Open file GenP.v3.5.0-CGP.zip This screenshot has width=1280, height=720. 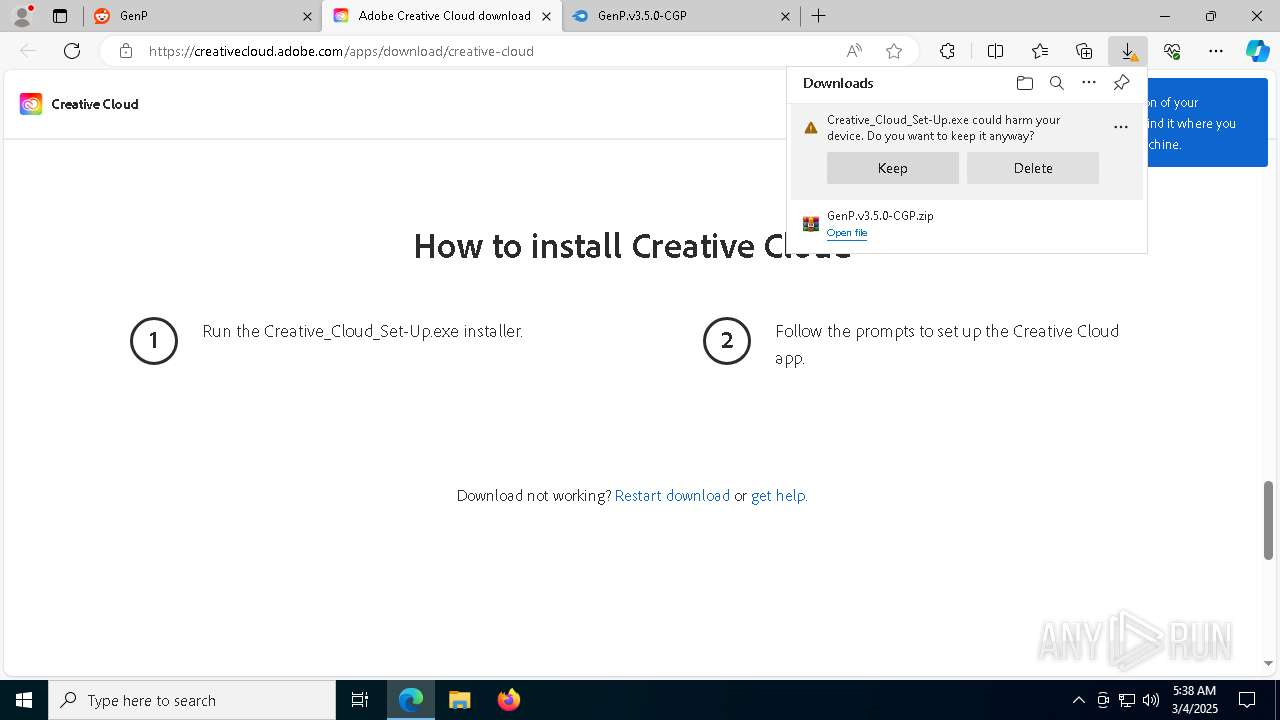pyautogui.click(x=847, y=233)
